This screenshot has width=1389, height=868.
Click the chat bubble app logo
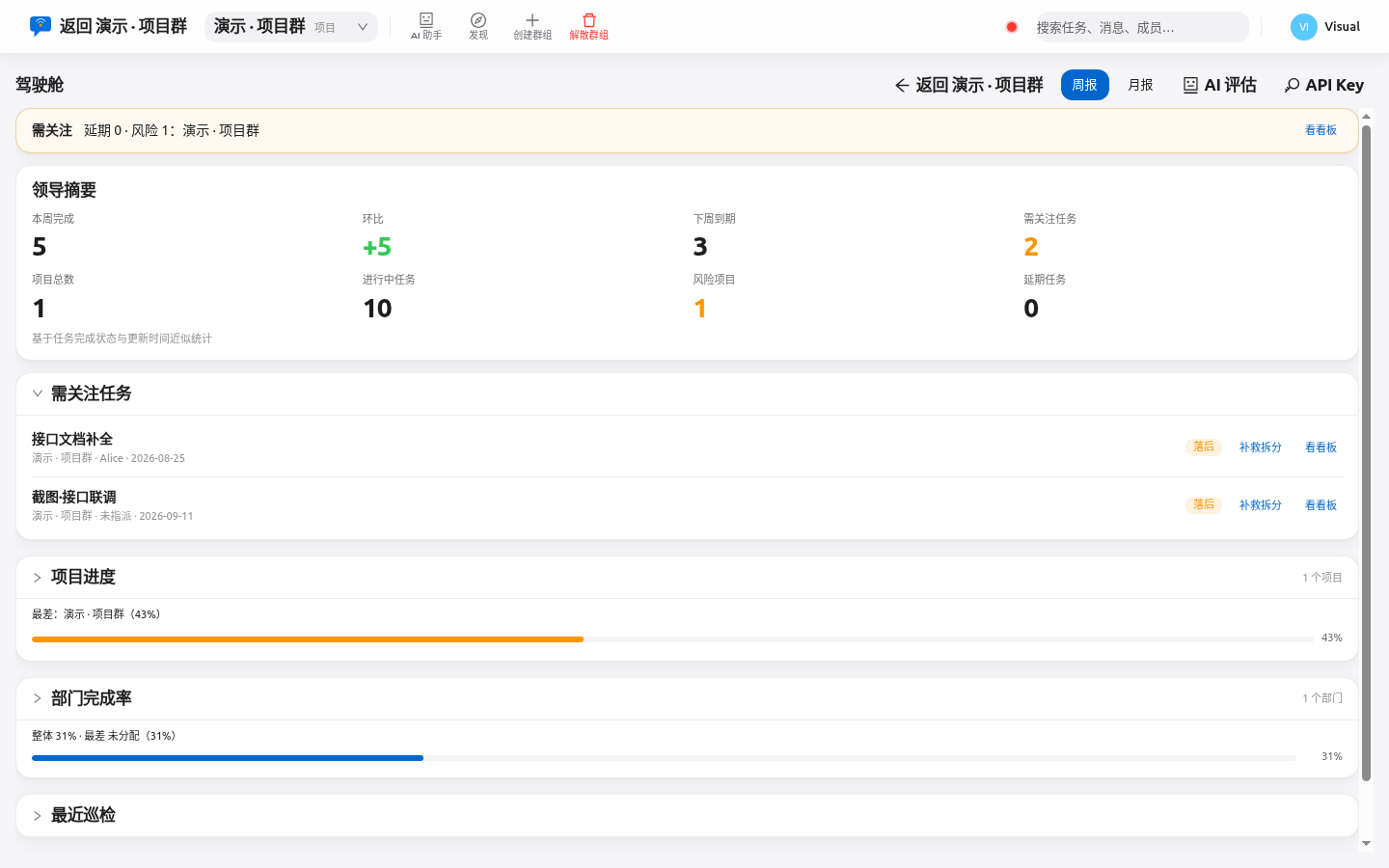[x=40, y=26]
